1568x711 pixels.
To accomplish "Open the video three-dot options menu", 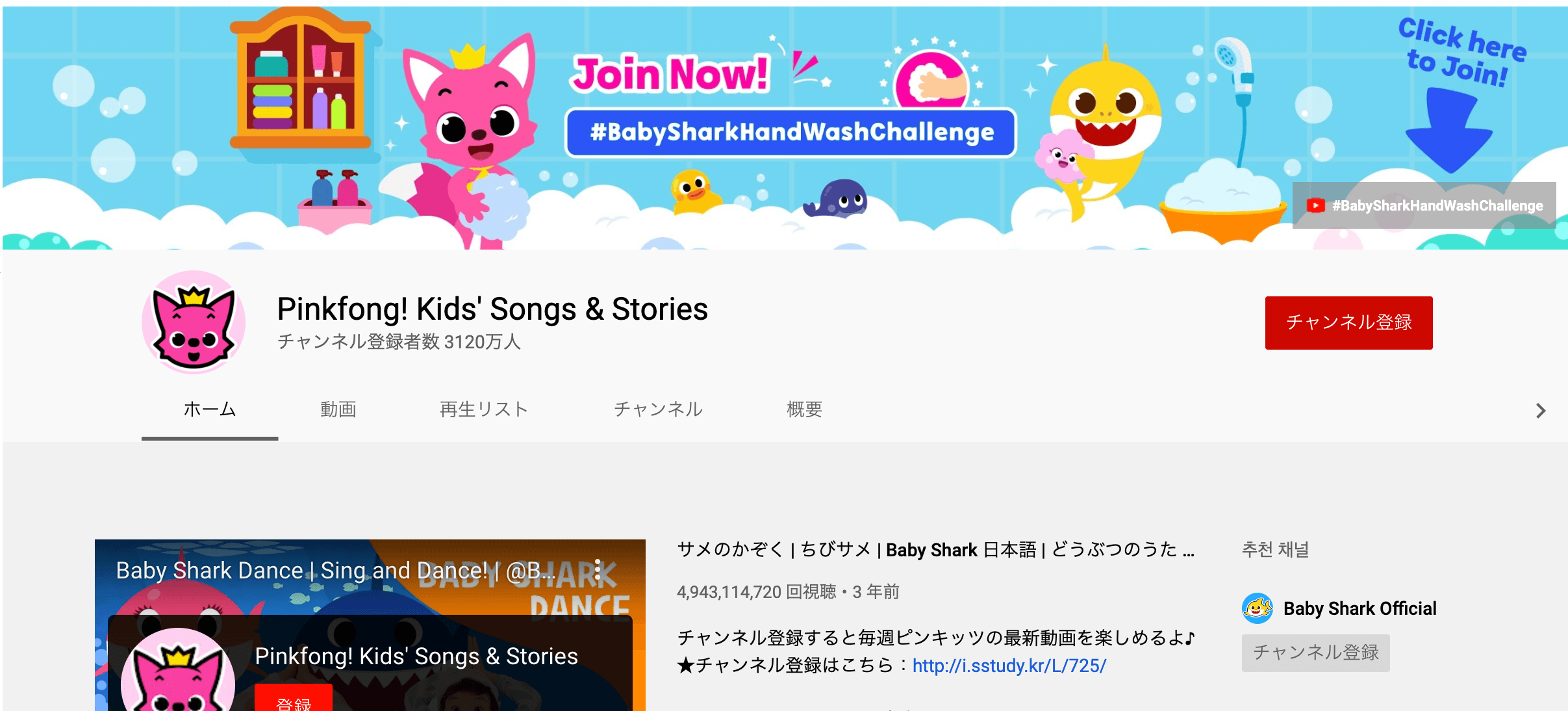I will click(598, 571).
